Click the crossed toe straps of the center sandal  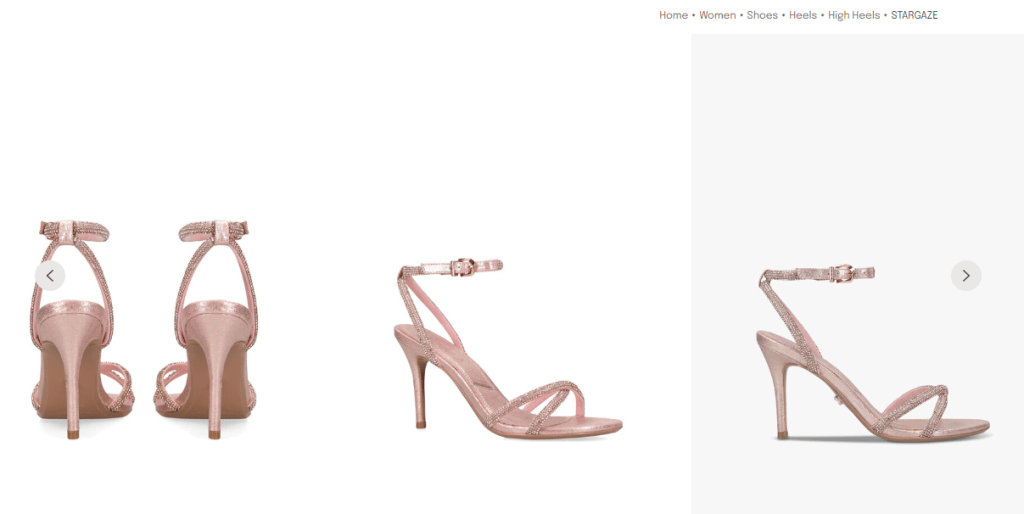pos(545,398)
